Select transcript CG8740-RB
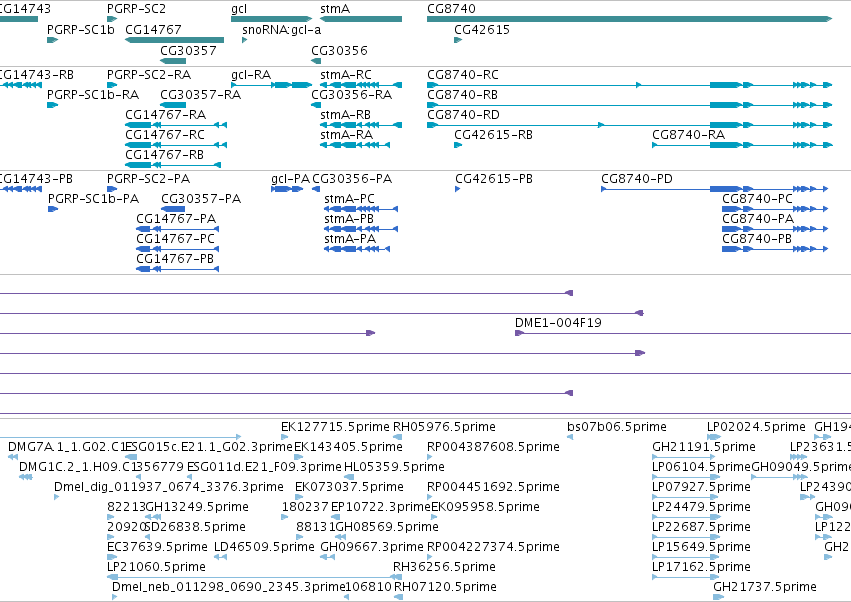The height and width of the screenshot is (602, 851). click(x=630, y=105)
